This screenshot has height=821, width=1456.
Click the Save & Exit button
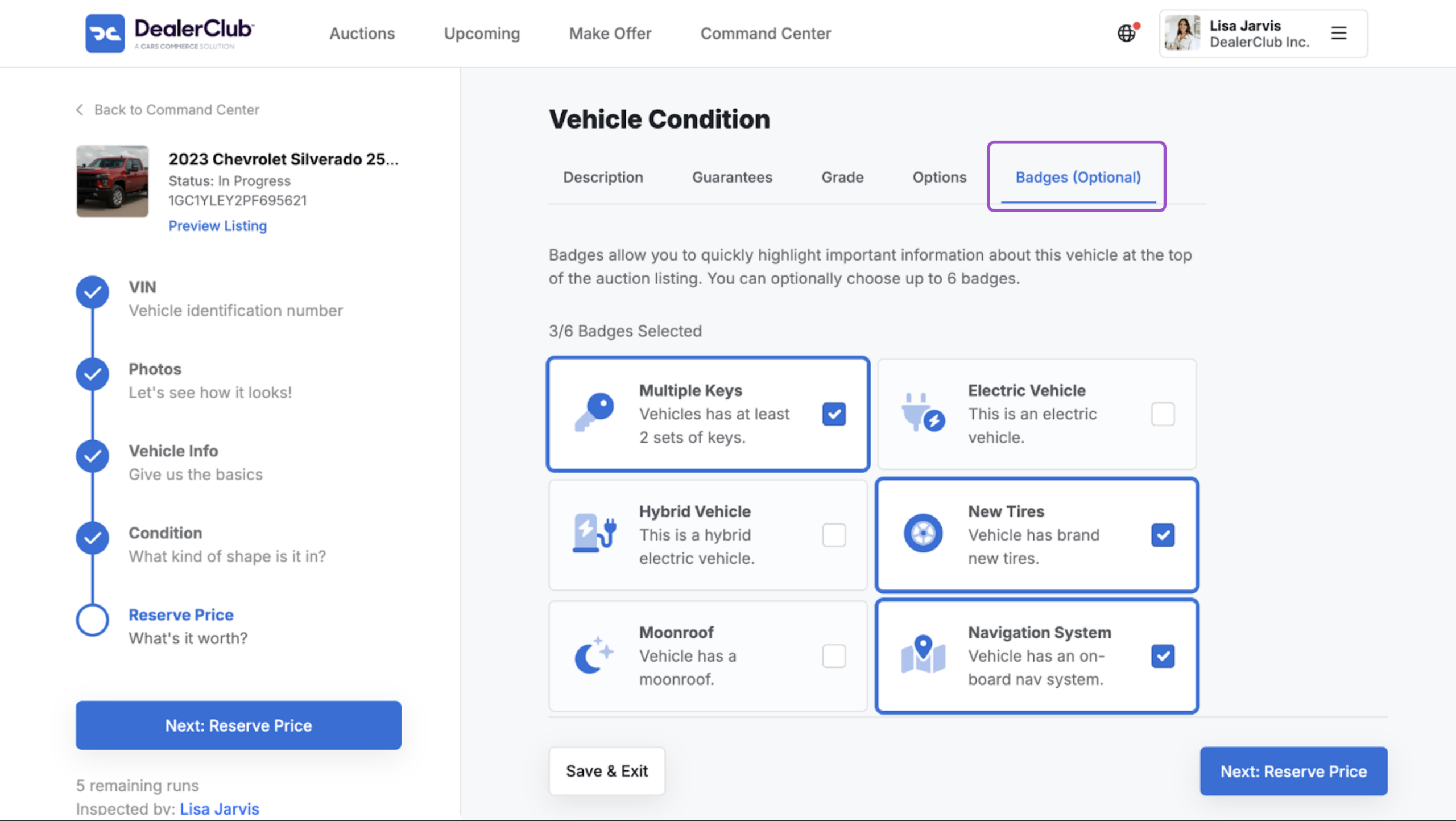(x=607, y=771)
